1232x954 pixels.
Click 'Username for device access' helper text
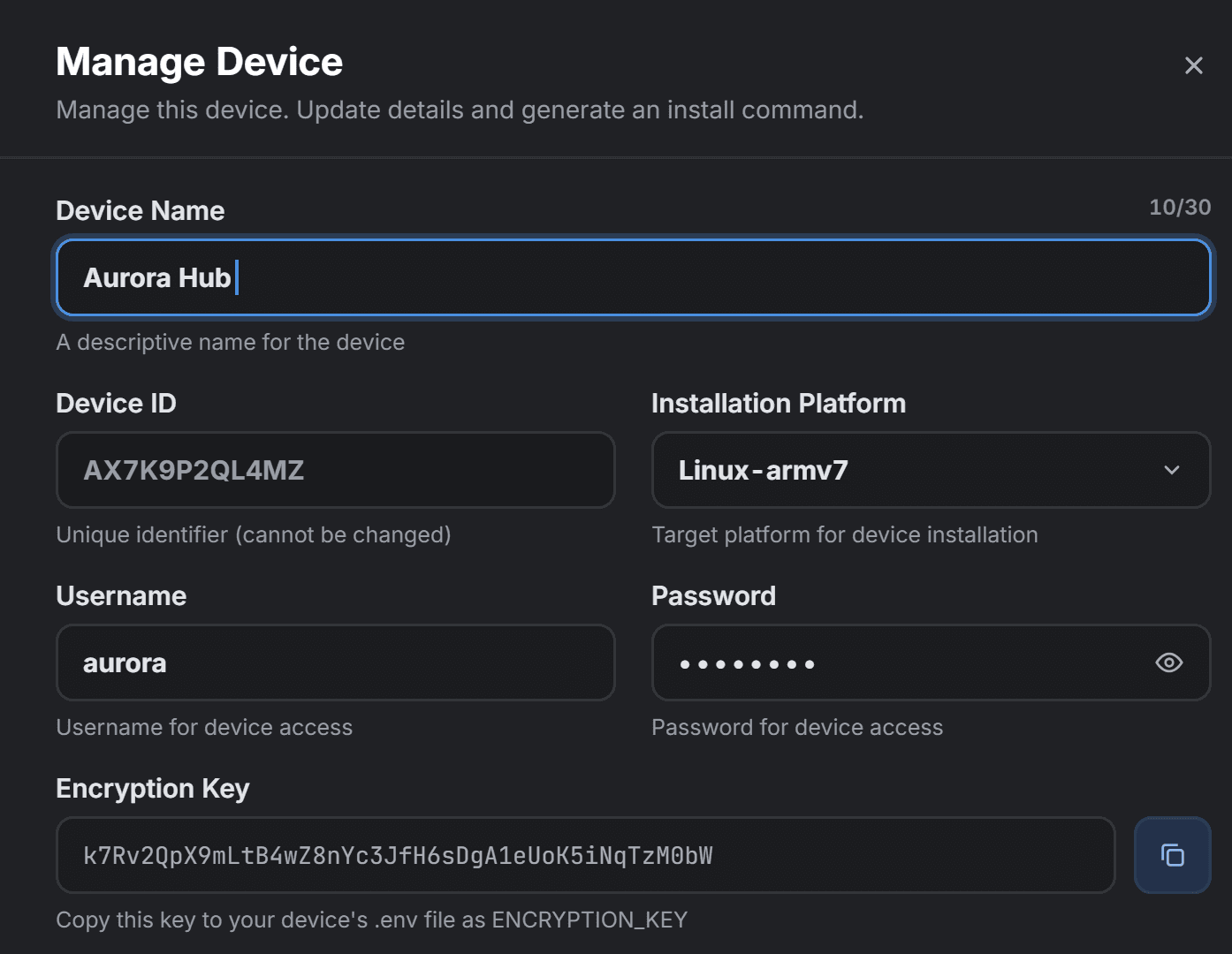point(204,727)
